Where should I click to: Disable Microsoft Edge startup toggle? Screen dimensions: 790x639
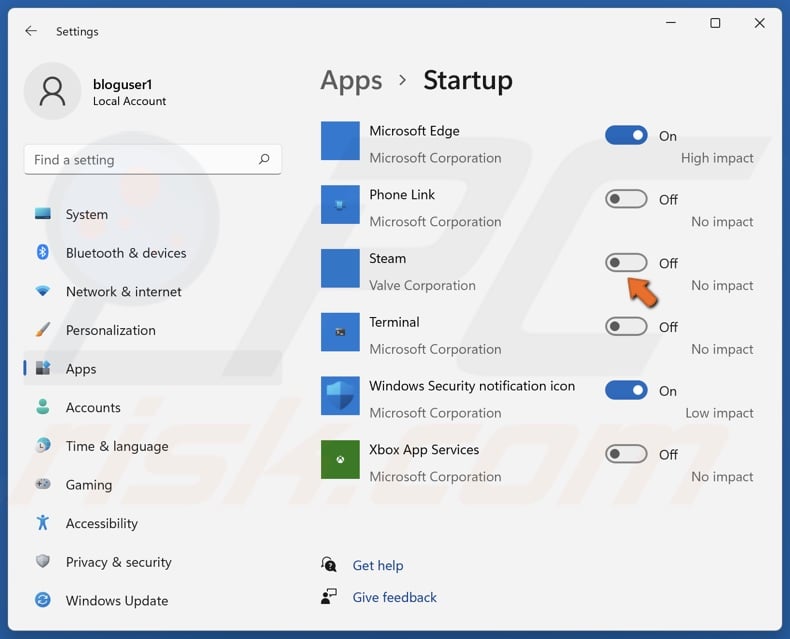626,136
